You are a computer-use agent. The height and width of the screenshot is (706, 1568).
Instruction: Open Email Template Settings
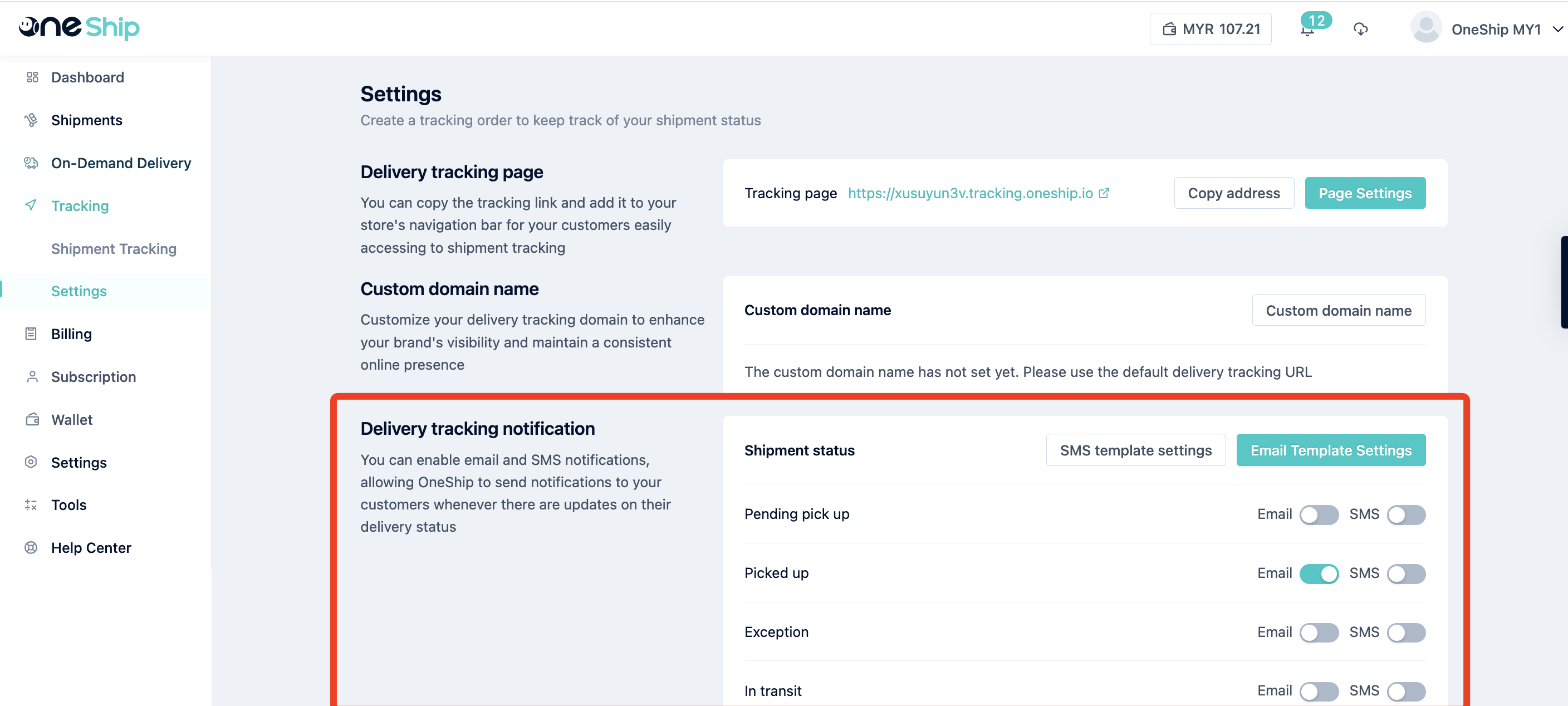tap(1331, 450)
